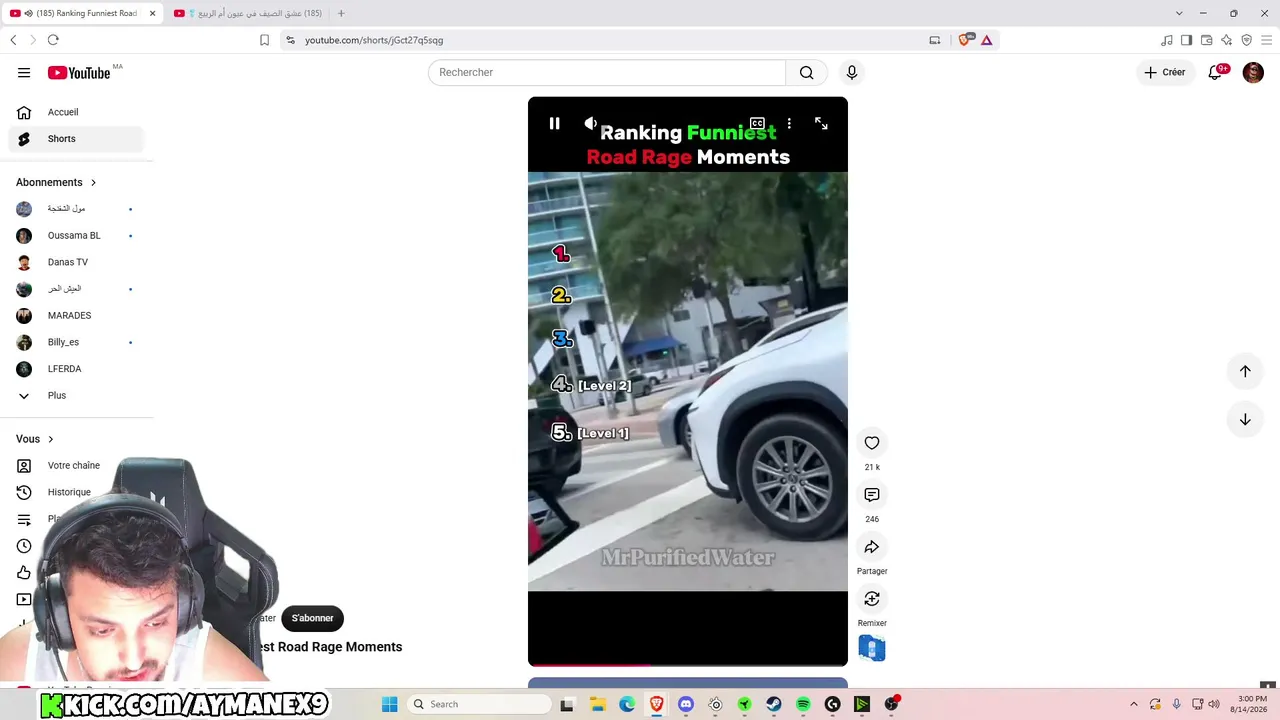Mute the Shorts volume speaker
Image resolution: width=1280 pixels, height=720 pixels.
coord(591,123)
